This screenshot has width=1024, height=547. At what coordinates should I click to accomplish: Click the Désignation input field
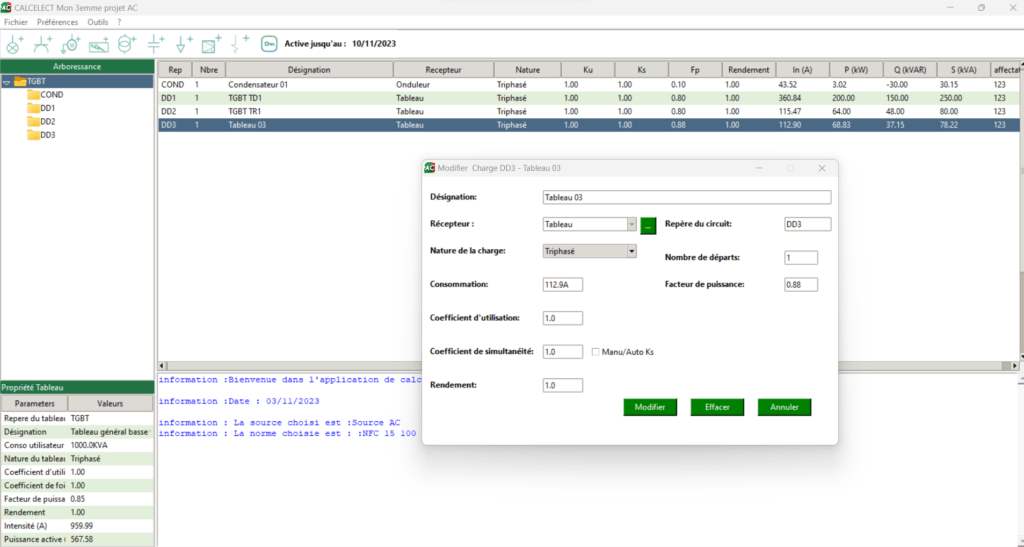[x=687, y=197]
